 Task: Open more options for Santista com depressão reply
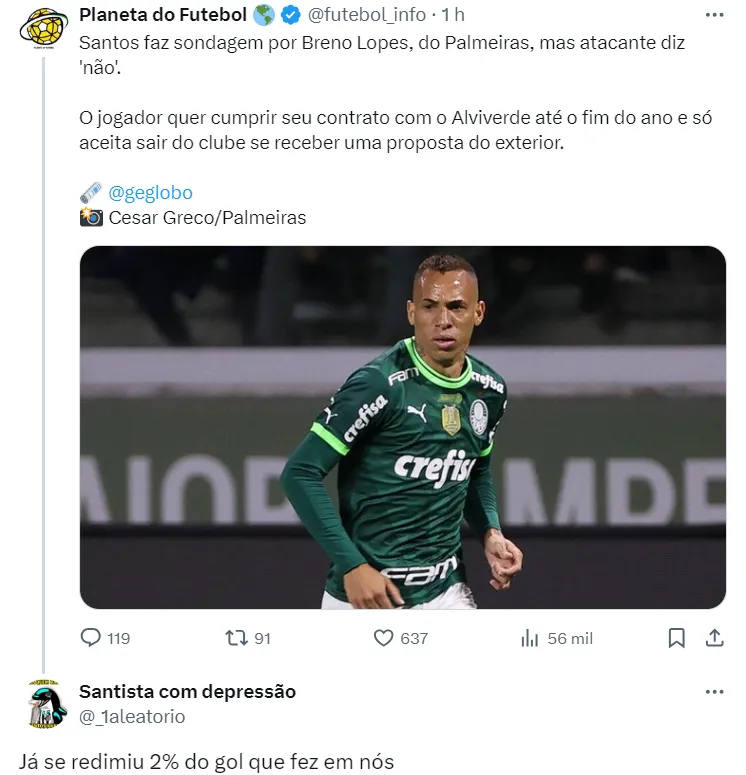click(x=714, y=691)
